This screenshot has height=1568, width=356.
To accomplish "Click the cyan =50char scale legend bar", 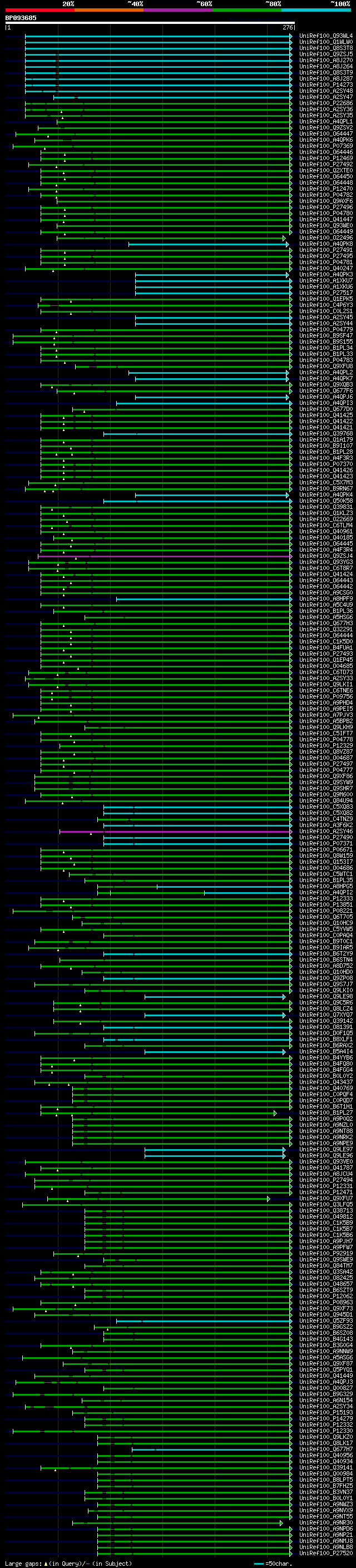I will click(x=259, y=1564).
